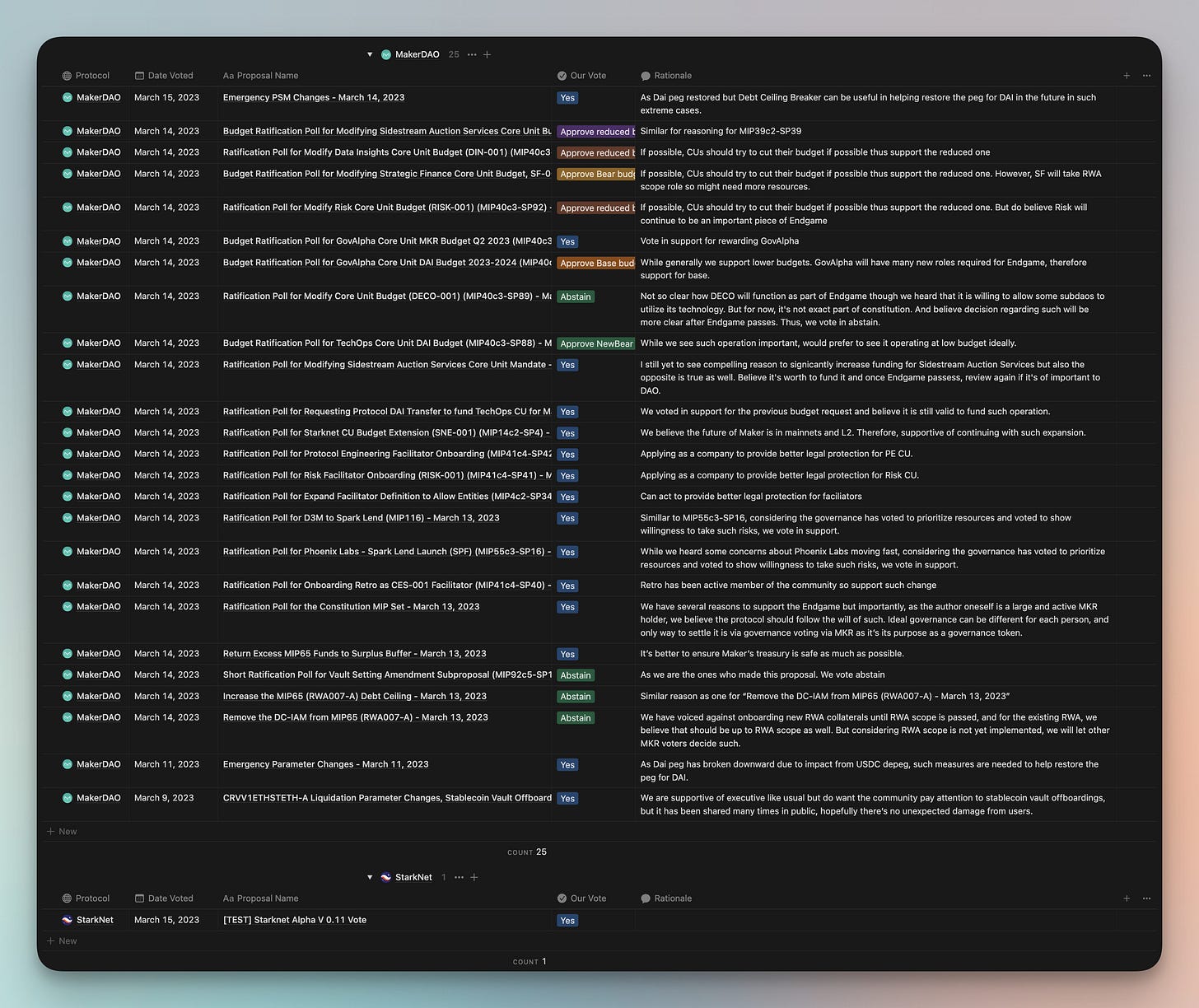Add a row to StarkNet group with plus
This screenshot has height=1008, width=1199.
474,877
